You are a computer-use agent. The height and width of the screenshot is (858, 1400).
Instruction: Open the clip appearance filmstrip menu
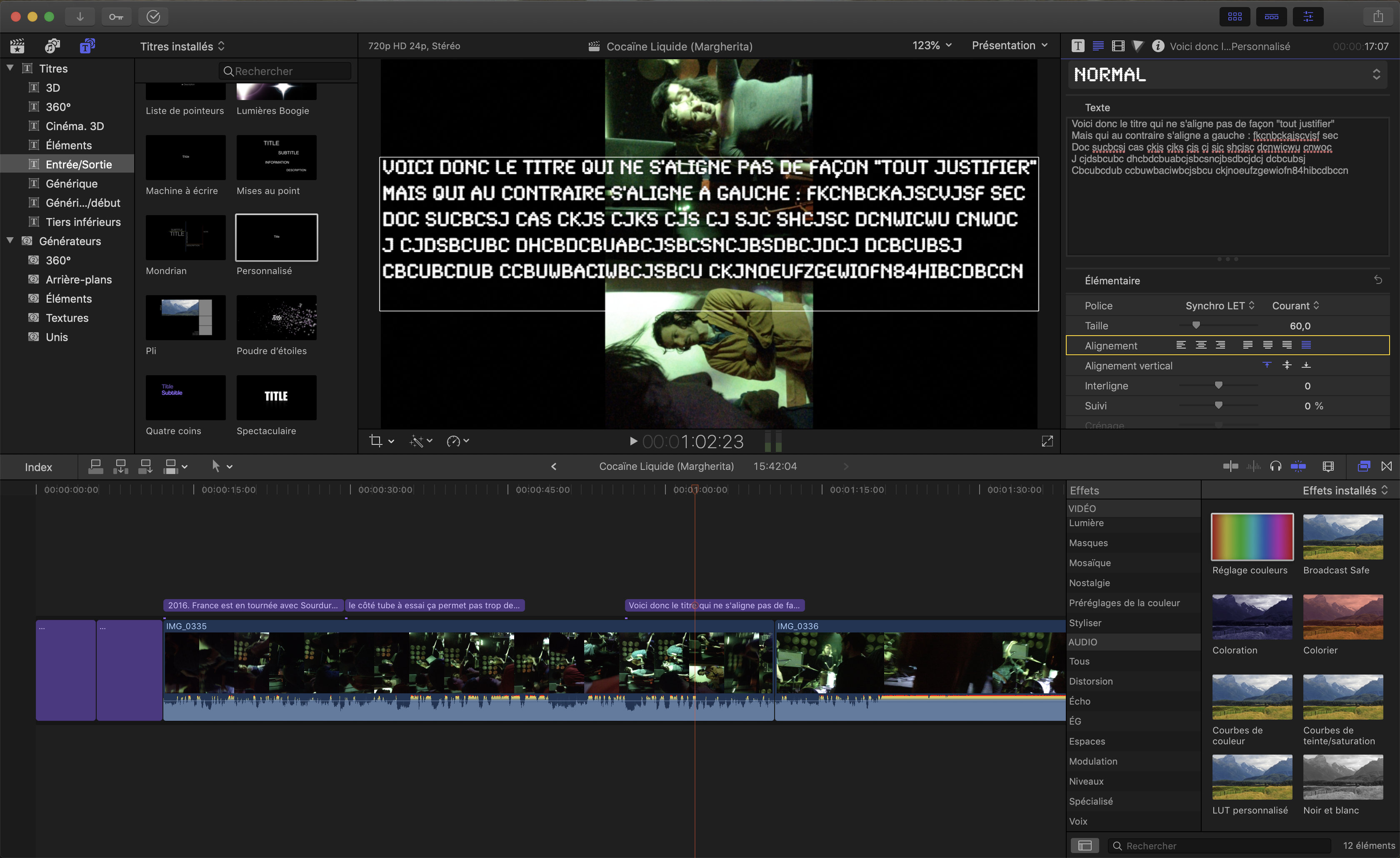click(x=1328, y=466)
